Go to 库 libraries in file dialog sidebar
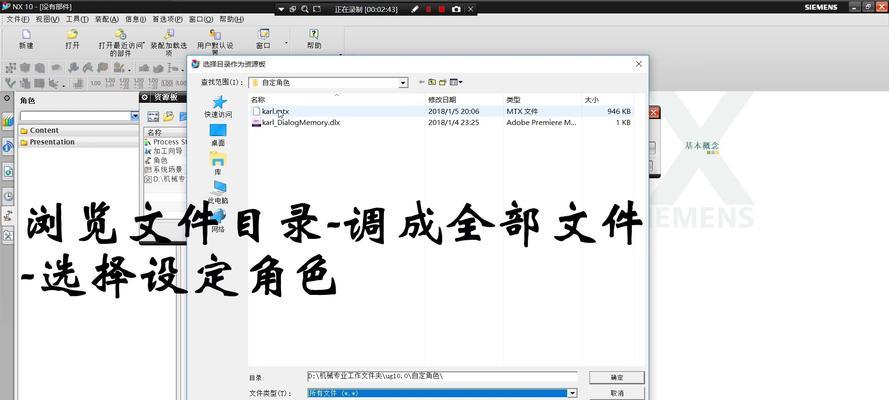The height and width of the screenshot is (400, 889). (x=218, y=164)
